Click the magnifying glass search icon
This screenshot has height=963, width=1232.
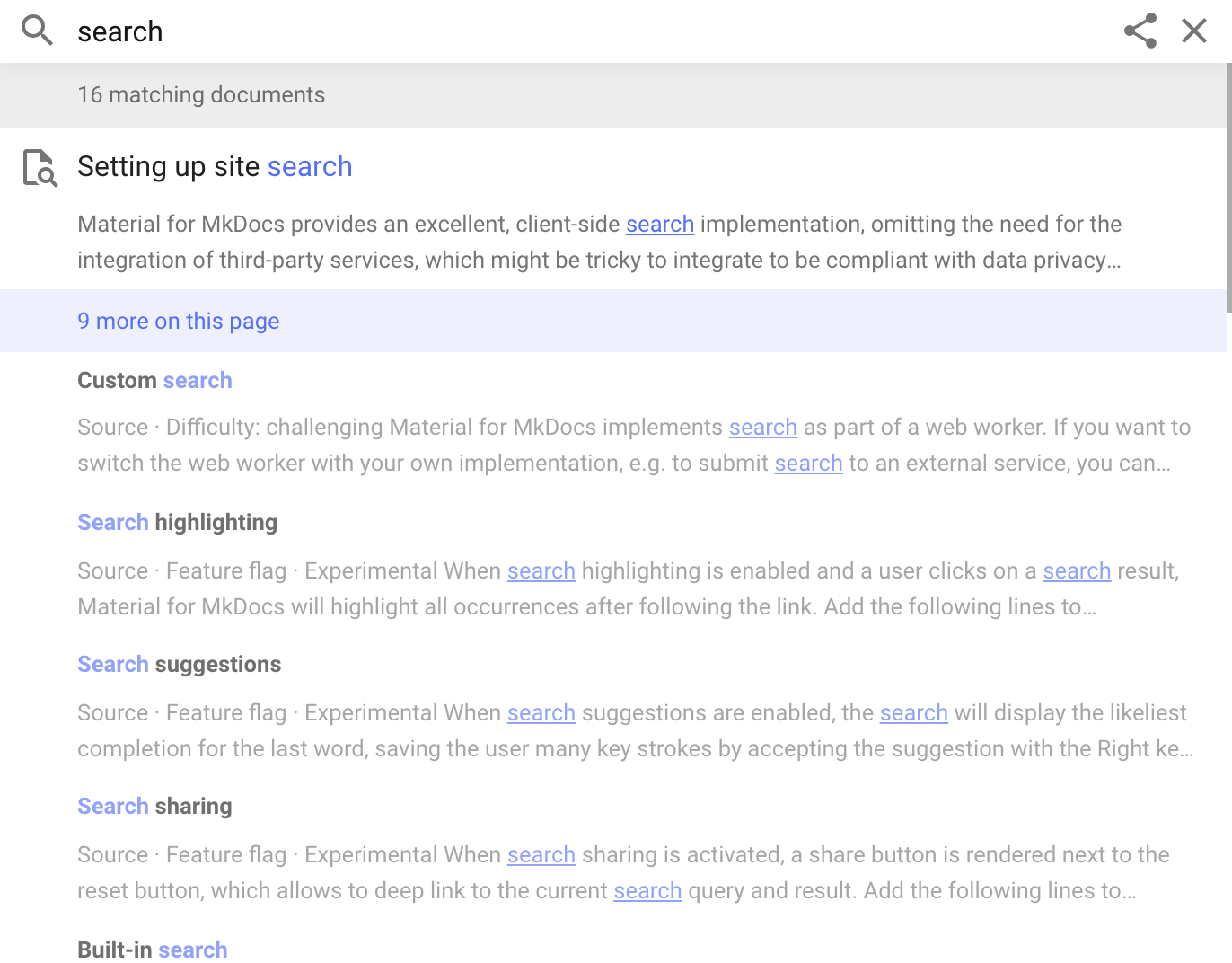tap(37, 31)
